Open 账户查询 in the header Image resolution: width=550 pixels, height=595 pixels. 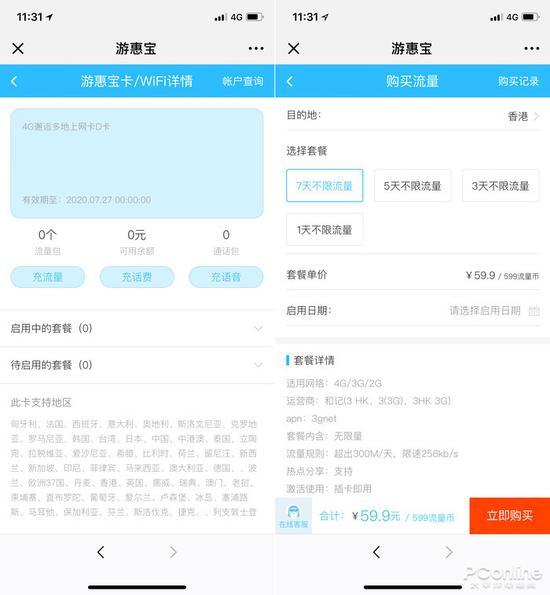point(243,81)
